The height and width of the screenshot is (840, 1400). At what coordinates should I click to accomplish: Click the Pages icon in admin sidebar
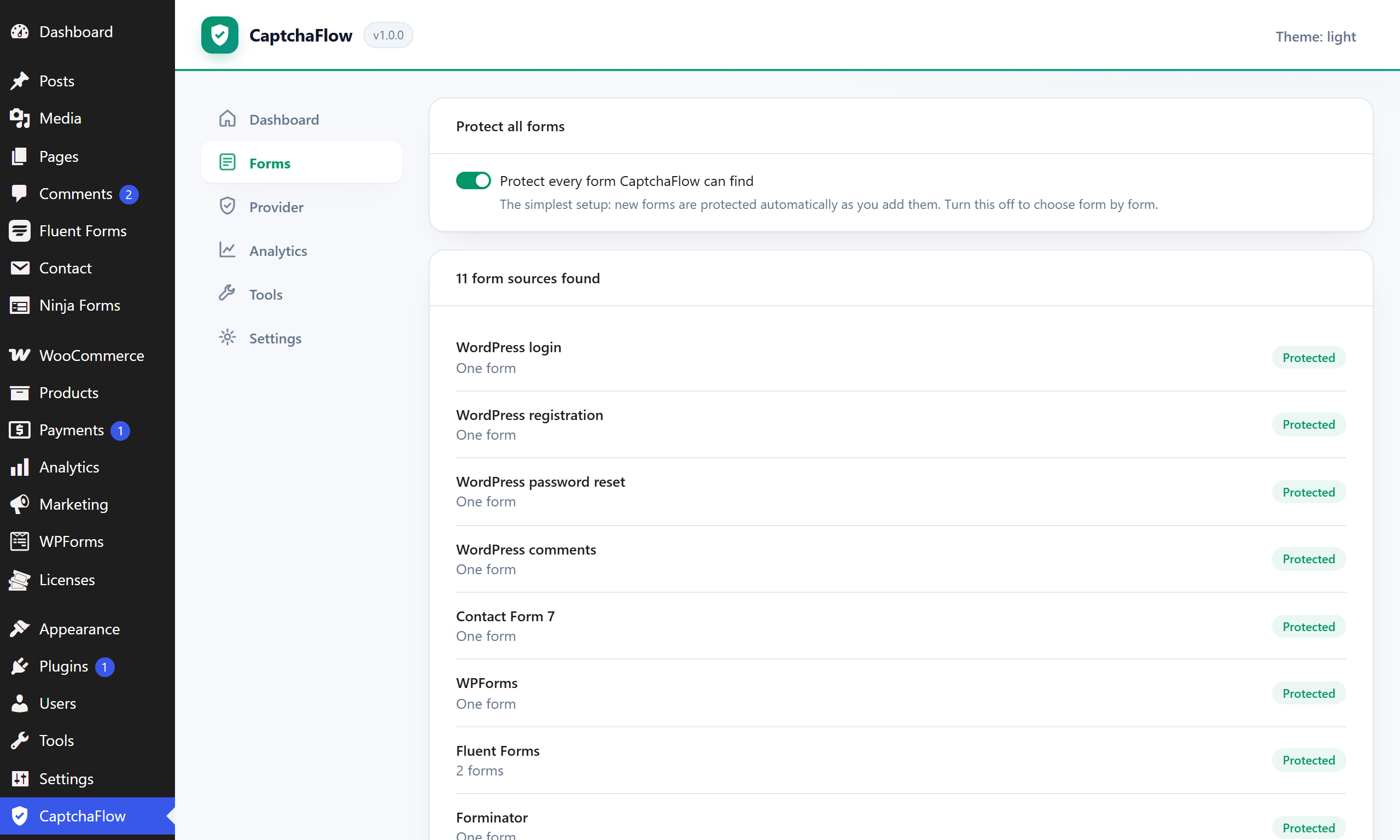(x=20, y=156)
